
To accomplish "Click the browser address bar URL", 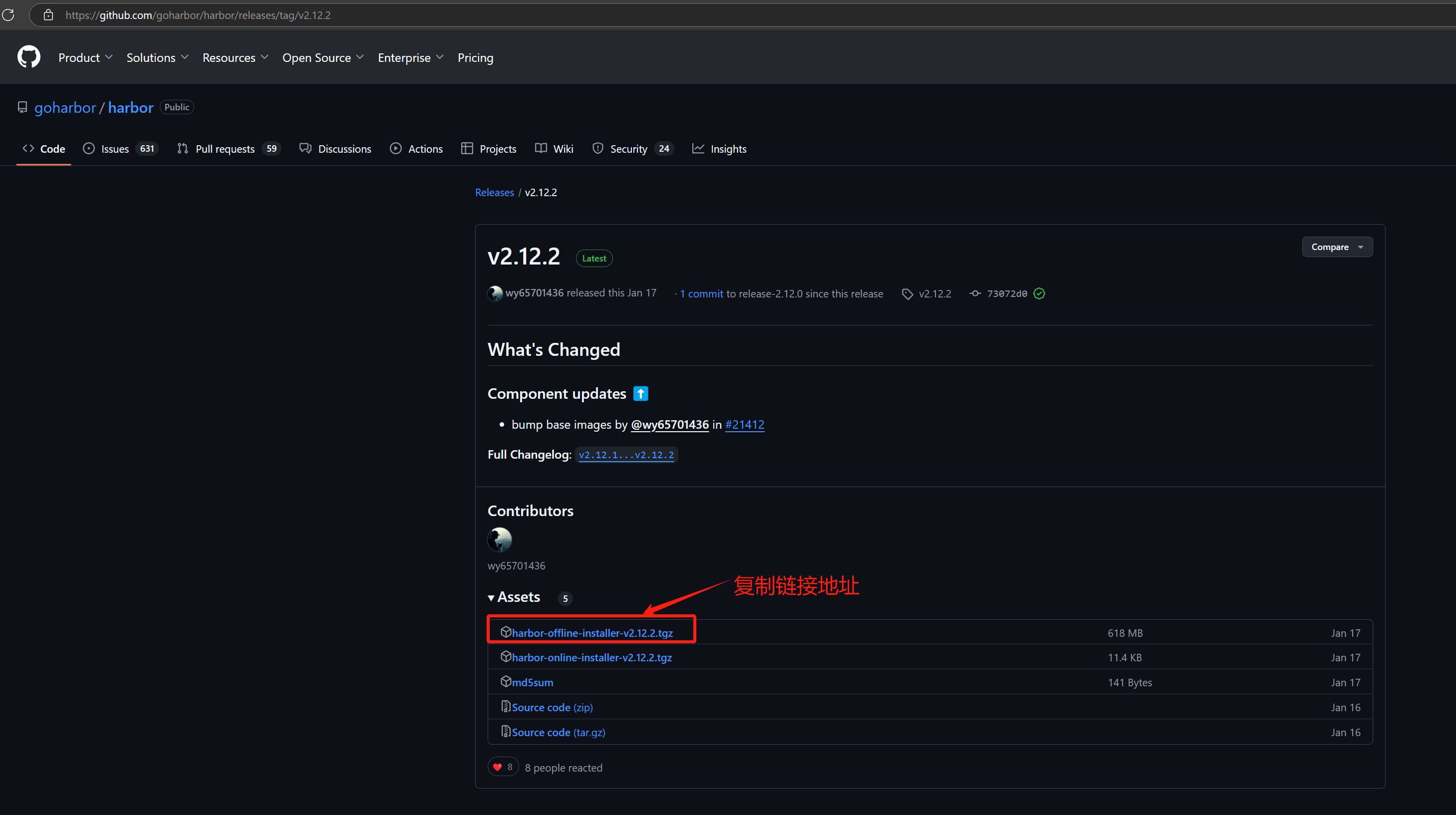I will pyautogui.click(x=198, y=15).
